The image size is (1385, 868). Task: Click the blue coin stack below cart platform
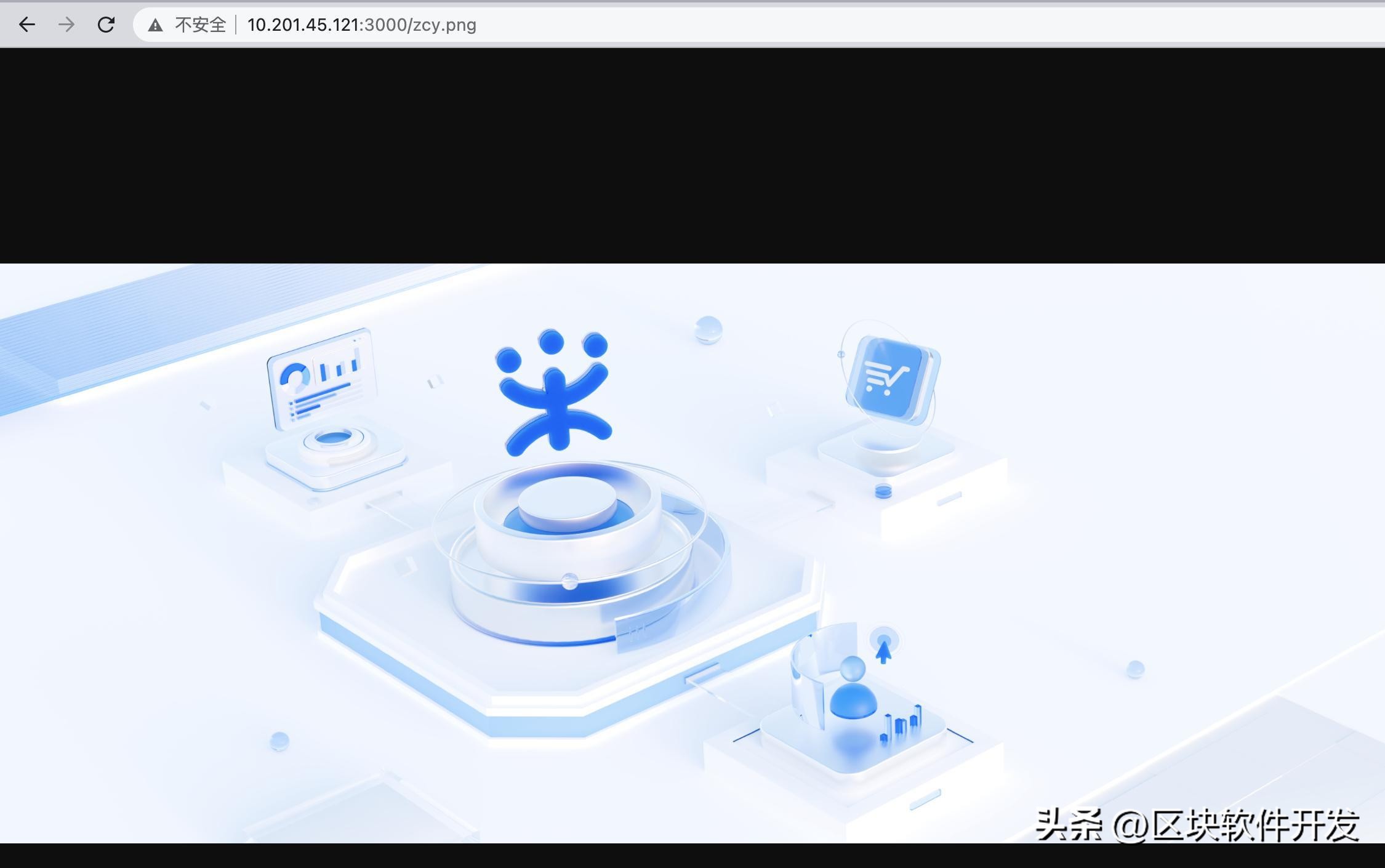tap(883, 491)
